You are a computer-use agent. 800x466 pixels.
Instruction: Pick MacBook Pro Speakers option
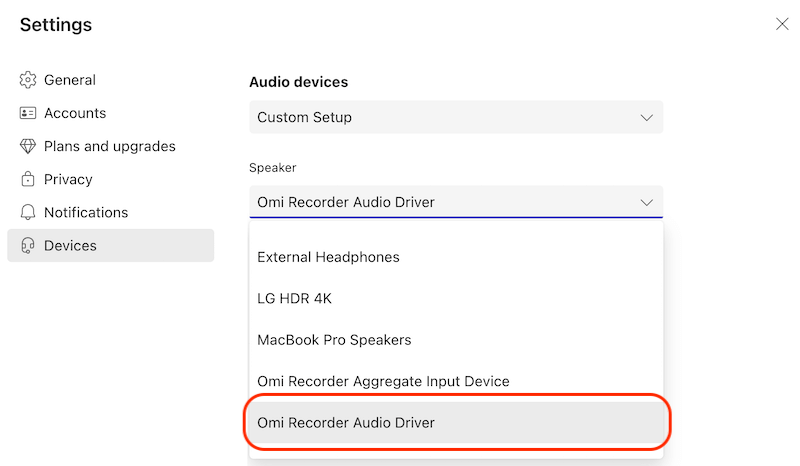coord(334,340)
